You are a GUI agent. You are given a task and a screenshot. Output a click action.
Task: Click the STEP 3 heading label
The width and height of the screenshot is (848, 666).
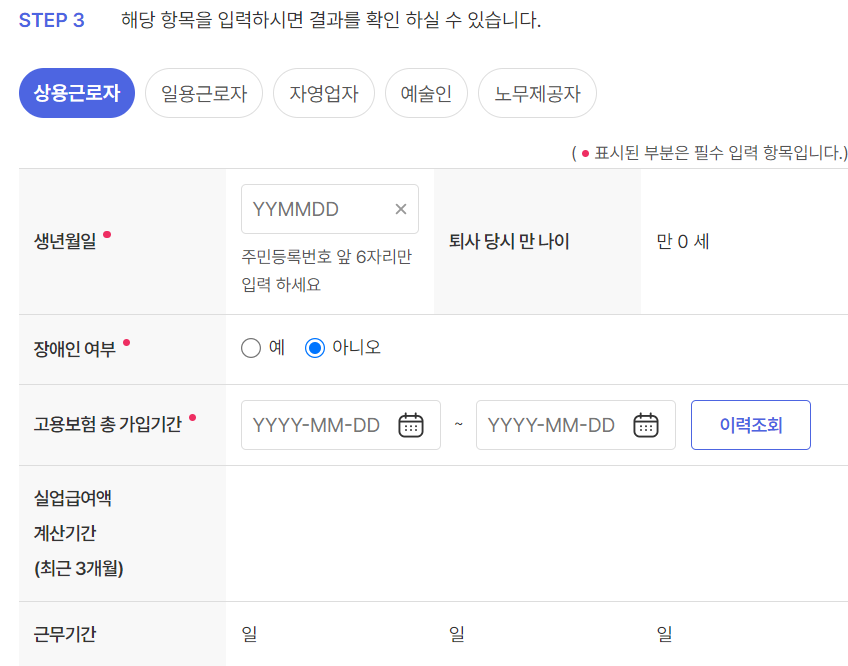click(x=52, y=19)
